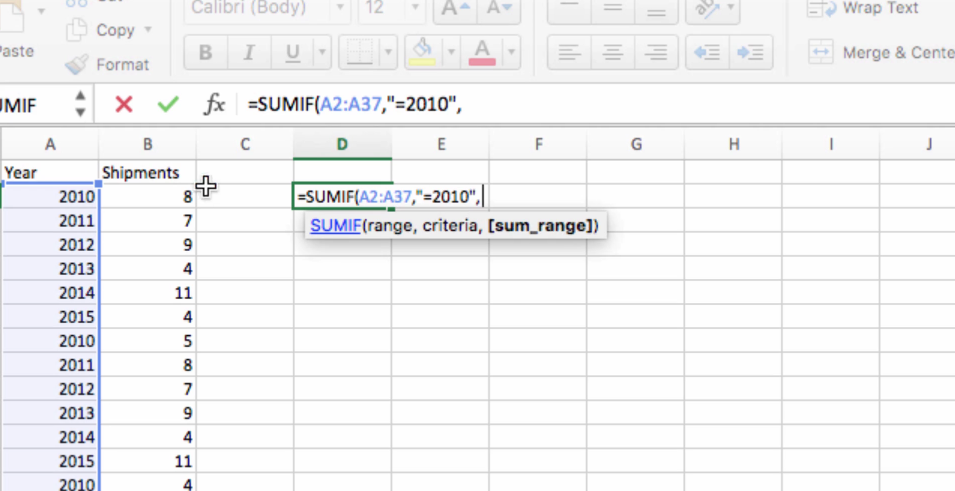
Task: Click the Shipments cell showing 7 for first 2011
Action: 147,221
